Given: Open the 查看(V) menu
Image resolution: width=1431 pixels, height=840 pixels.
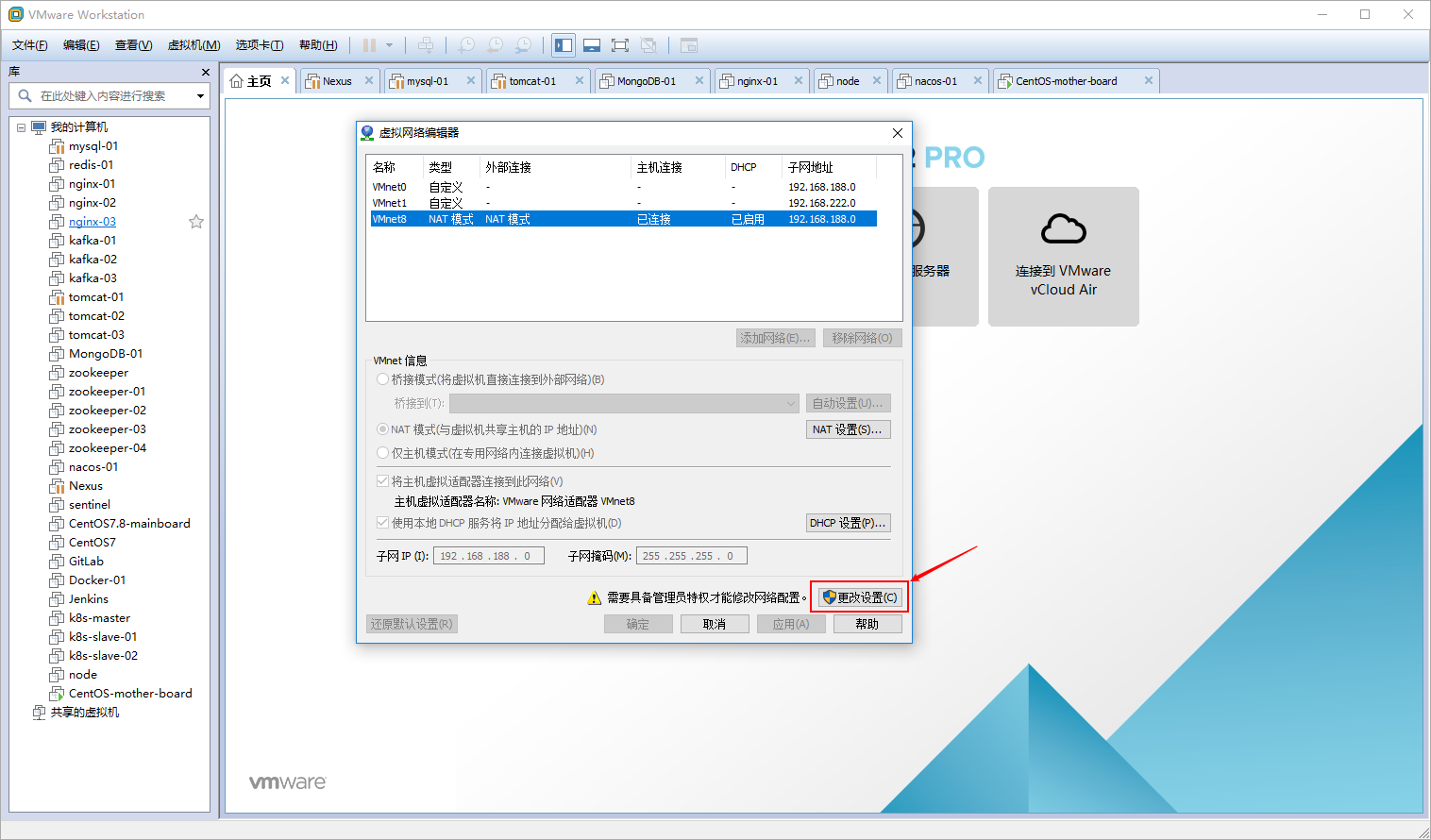Looking at the screenshot, I should 133,45.
